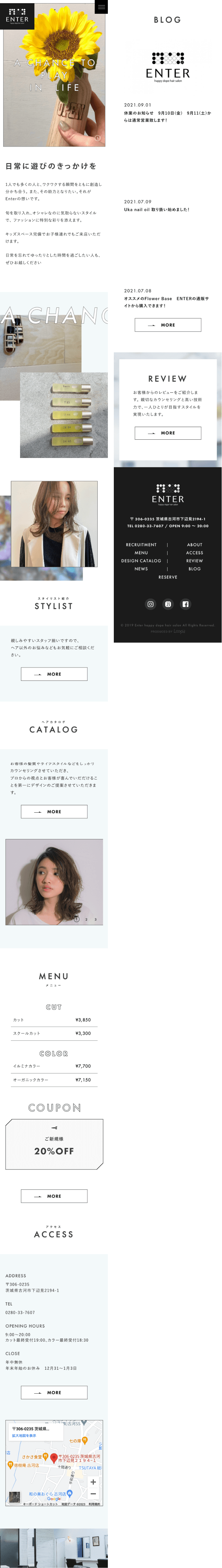Click MORE button in REVIEW section
This screenshot has width=222, height=1568.
point(168,433)
